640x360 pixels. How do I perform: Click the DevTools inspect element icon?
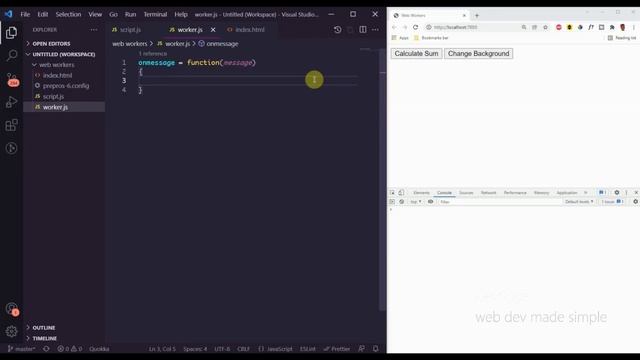[392, 192]
